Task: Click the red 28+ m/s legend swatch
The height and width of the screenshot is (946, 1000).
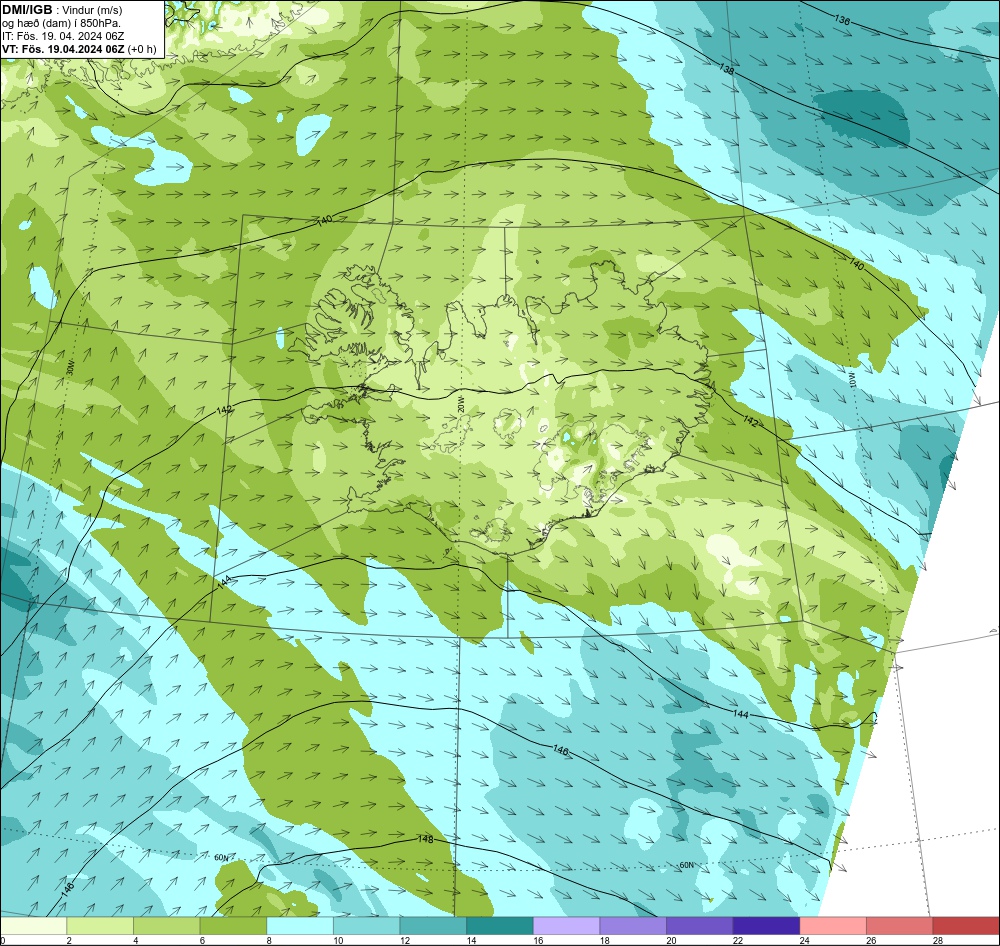Action: point(966,925)
